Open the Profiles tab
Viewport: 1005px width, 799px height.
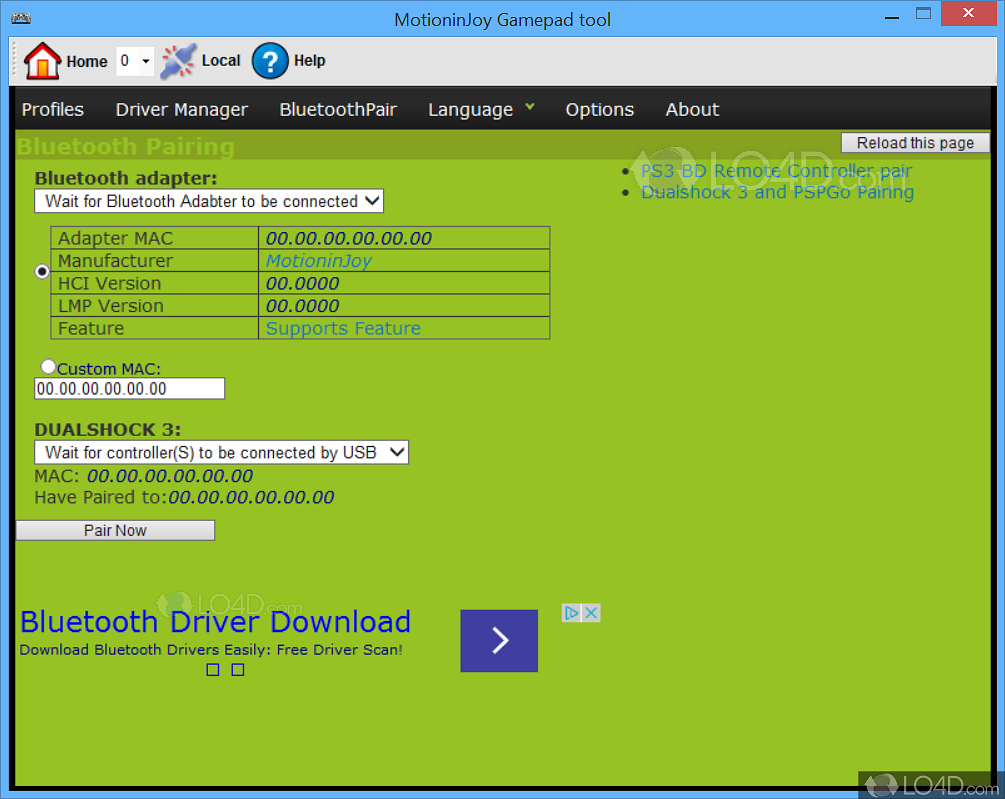53,110
